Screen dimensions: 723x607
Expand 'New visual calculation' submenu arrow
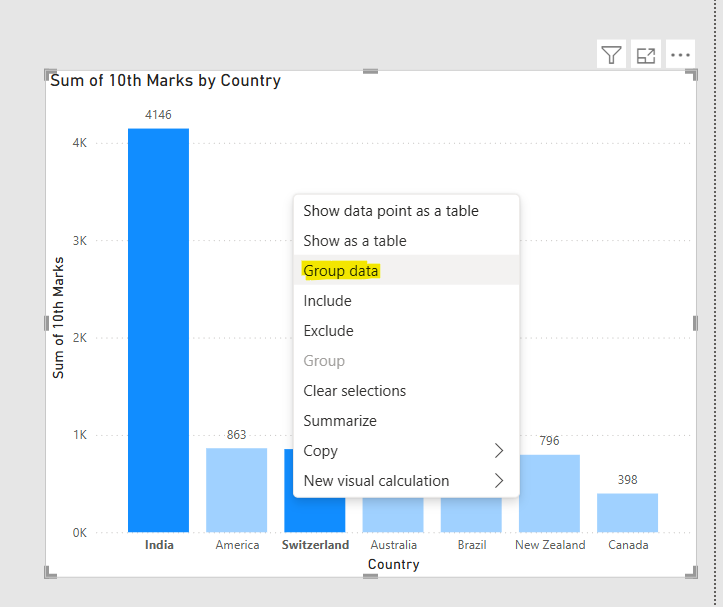click(499, 481)
